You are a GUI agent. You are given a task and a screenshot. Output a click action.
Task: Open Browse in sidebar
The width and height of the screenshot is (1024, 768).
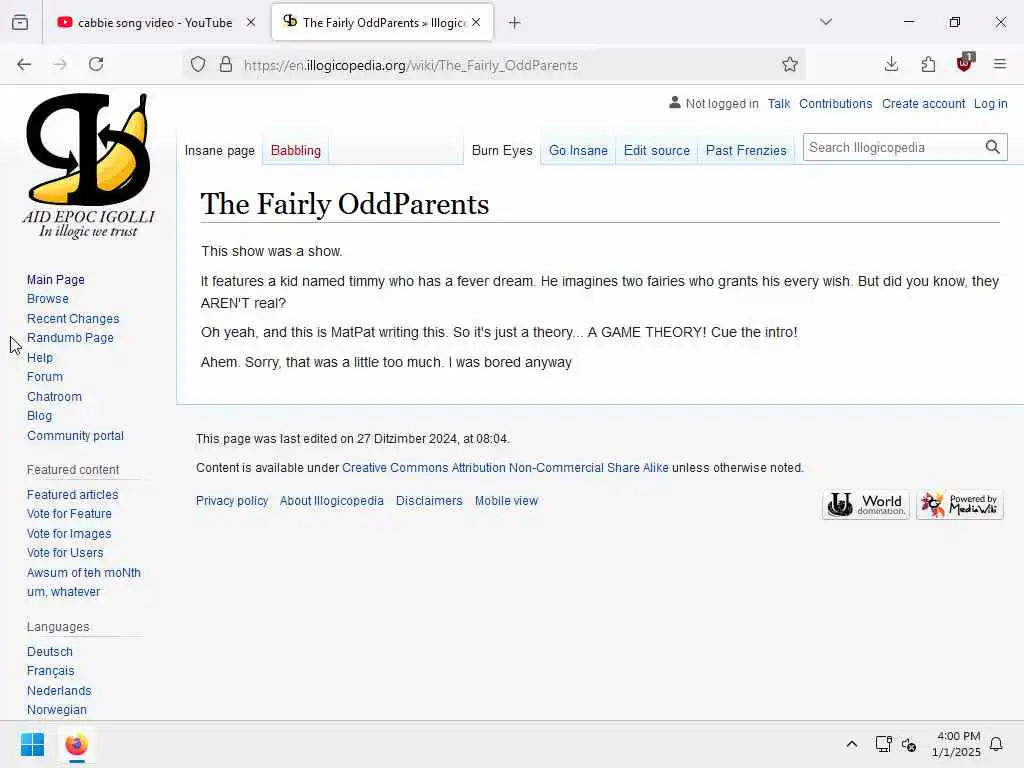[48, 298]
